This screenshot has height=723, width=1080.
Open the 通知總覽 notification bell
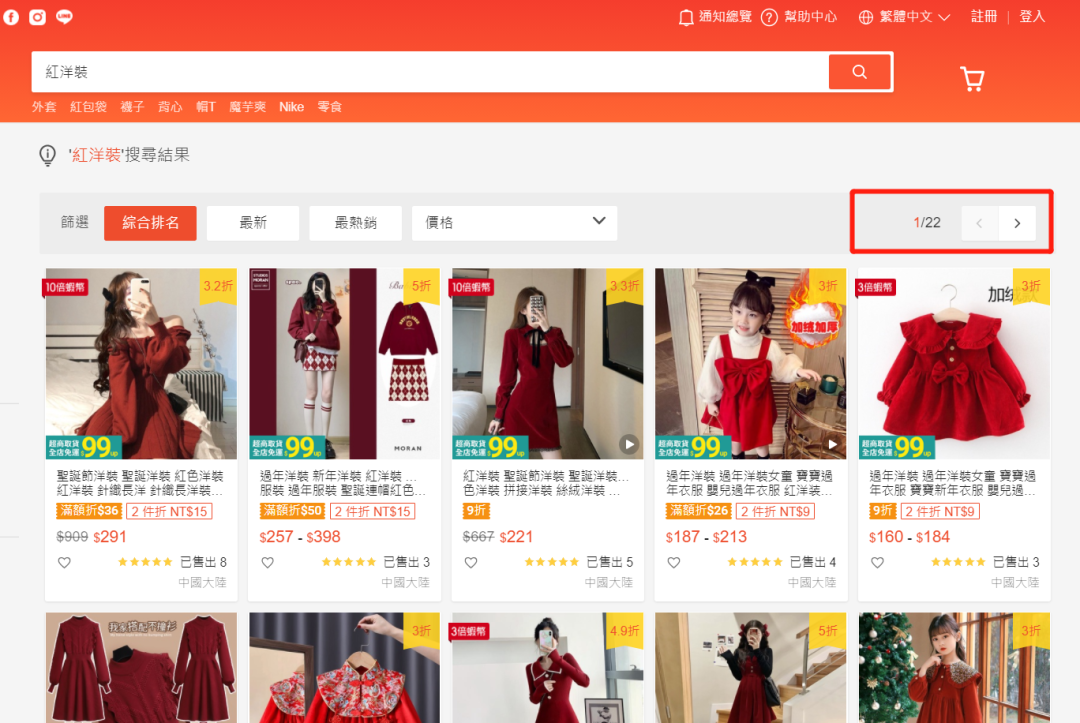coord(687,17)
